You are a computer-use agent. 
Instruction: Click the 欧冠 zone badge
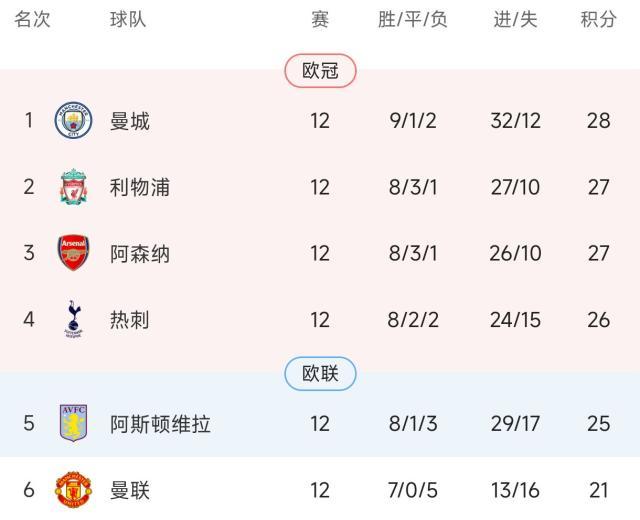click(320, 71)
